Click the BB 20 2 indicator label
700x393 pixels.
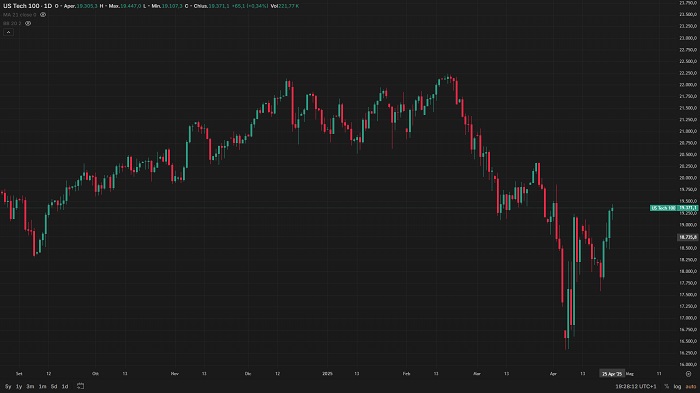pyautogui.click(x=12, y=23)
